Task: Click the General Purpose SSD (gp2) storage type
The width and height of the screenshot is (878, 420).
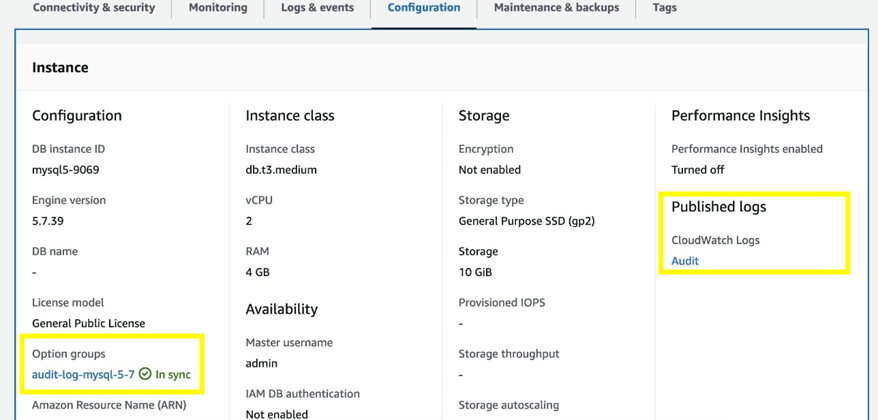Action: point(526,221)
